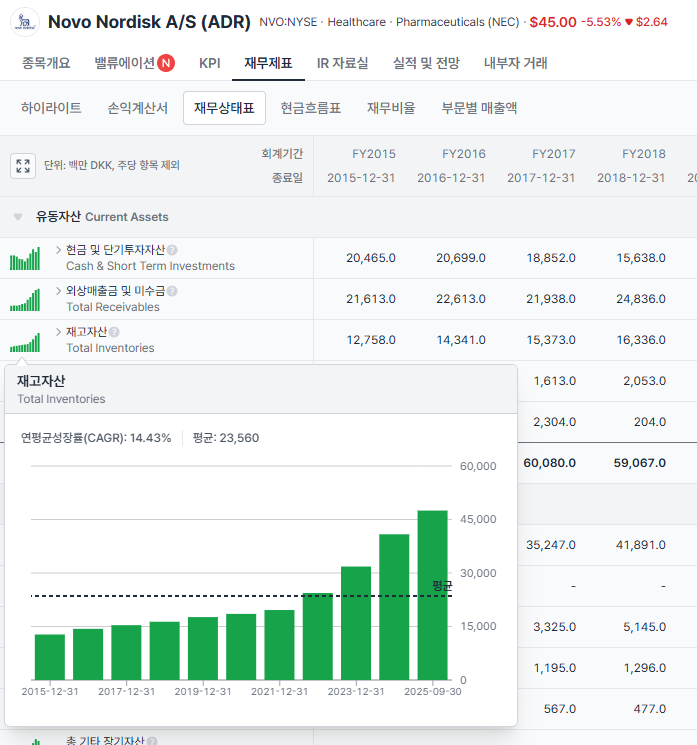Open the 종목개요 tab

46,63
